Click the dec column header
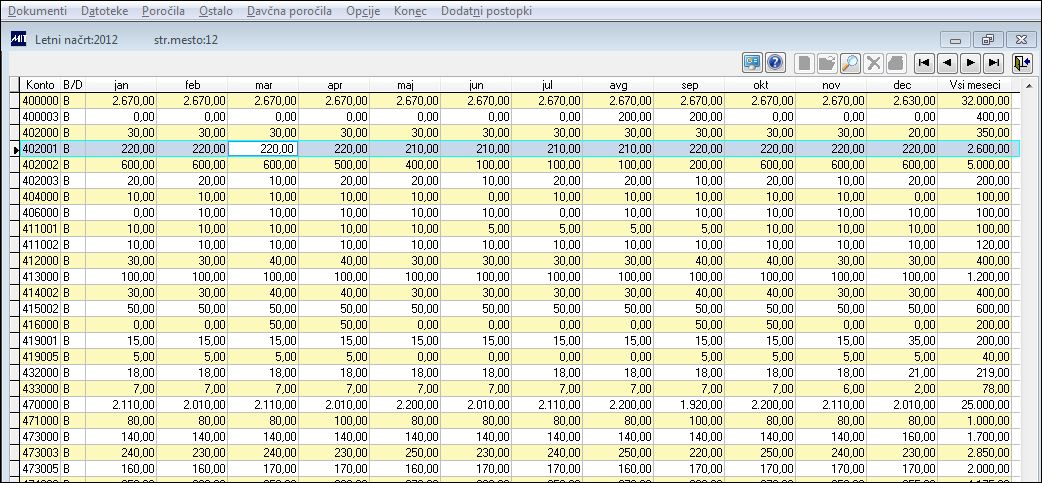The image size is (1042, 483). click(902, 85)
